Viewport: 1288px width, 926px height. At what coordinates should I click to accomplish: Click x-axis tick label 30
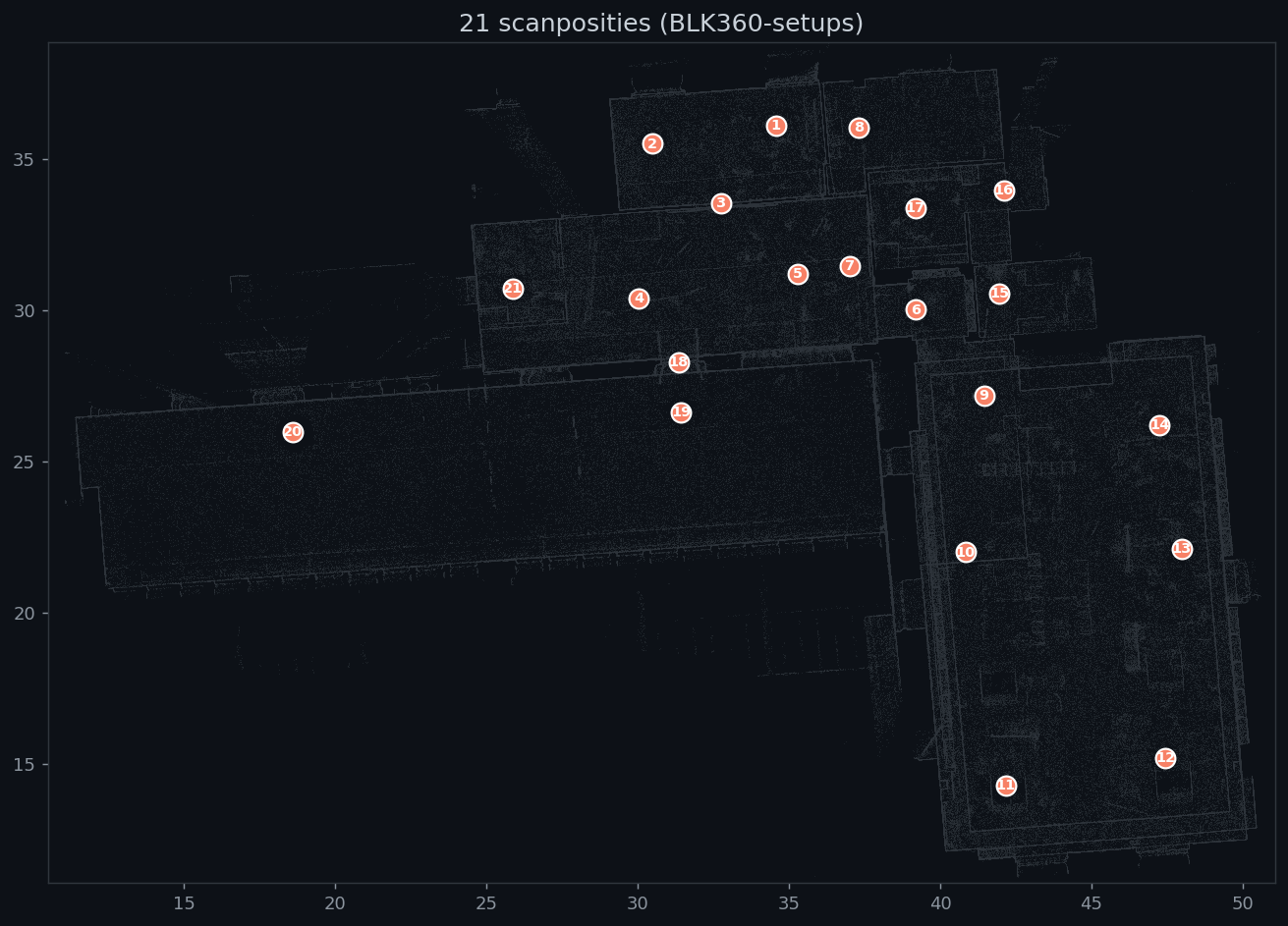(x=638, y=902)
